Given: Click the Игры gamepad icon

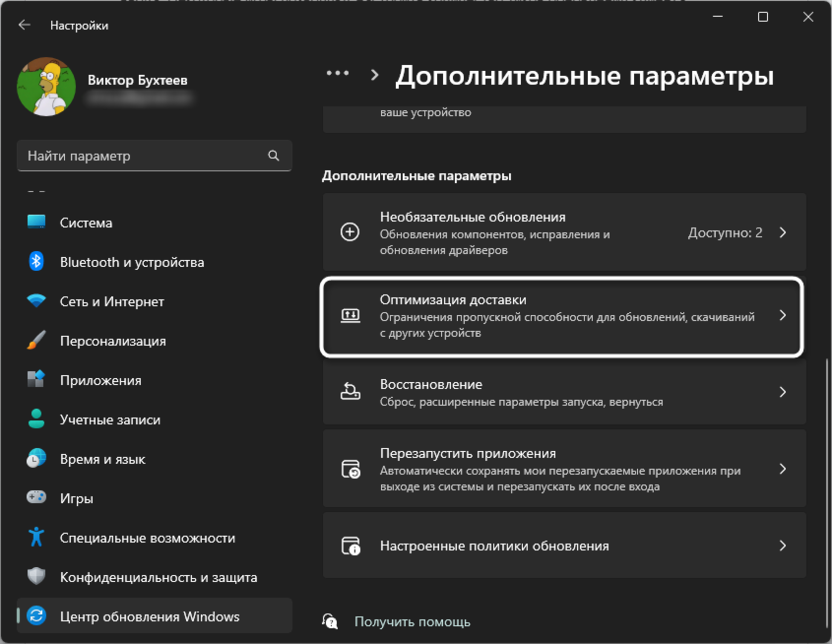Looking at the screenshot, I should tap(36, 498).
